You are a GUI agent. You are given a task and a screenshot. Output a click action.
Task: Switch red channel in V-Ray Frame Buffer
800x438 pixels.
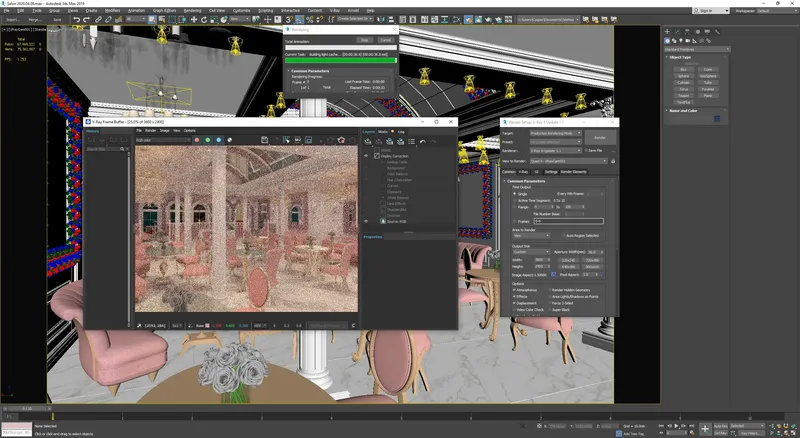tap(197, 140)
